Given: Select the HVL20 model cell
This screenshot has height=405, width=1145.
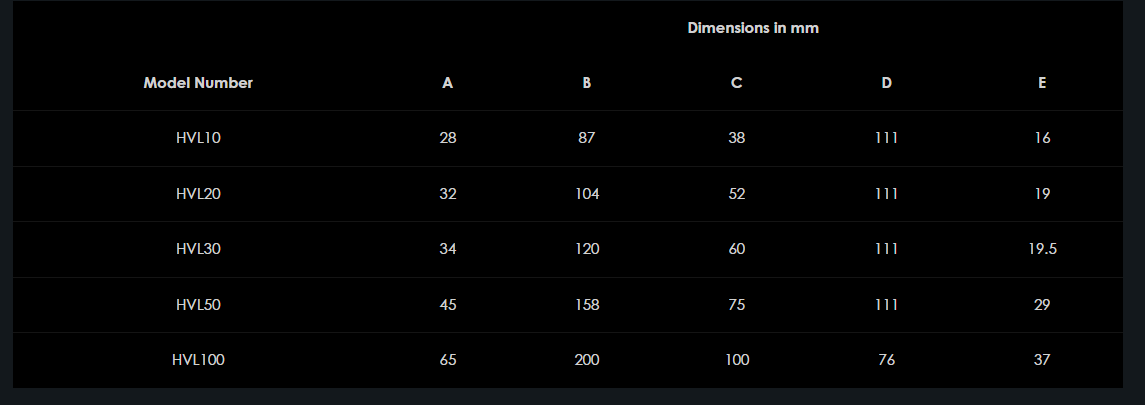Looking at the screenshot, I should tap(198, 194).
